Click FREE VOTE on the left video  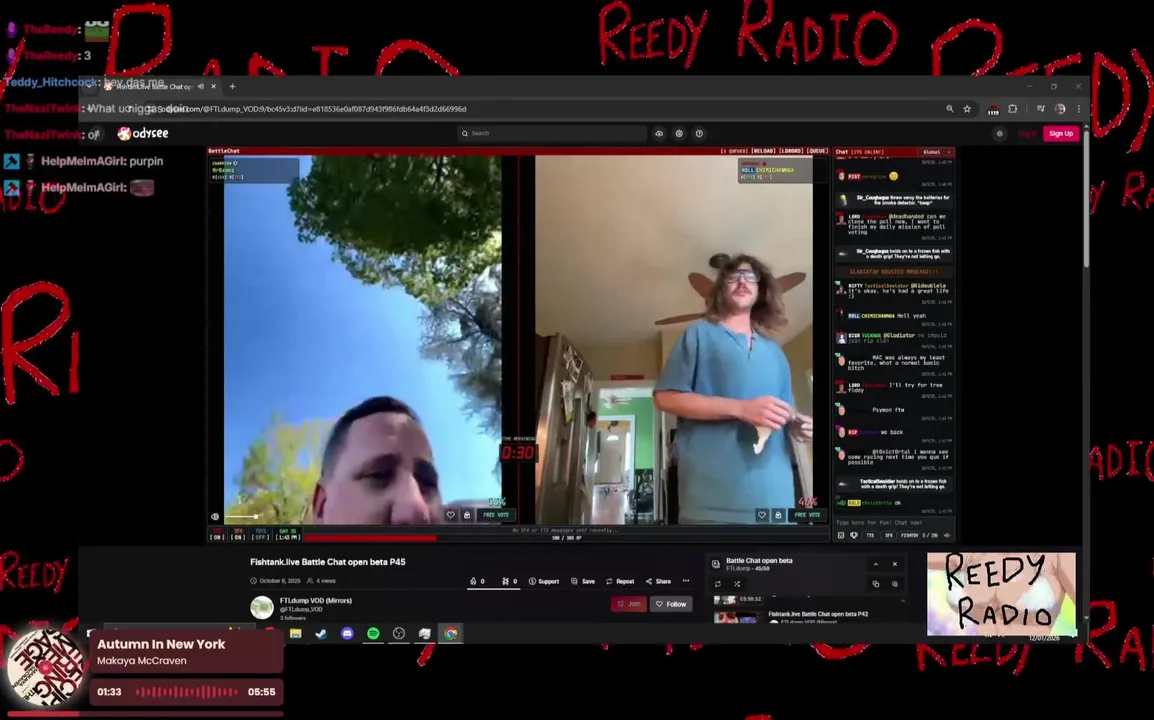point(496,515)
